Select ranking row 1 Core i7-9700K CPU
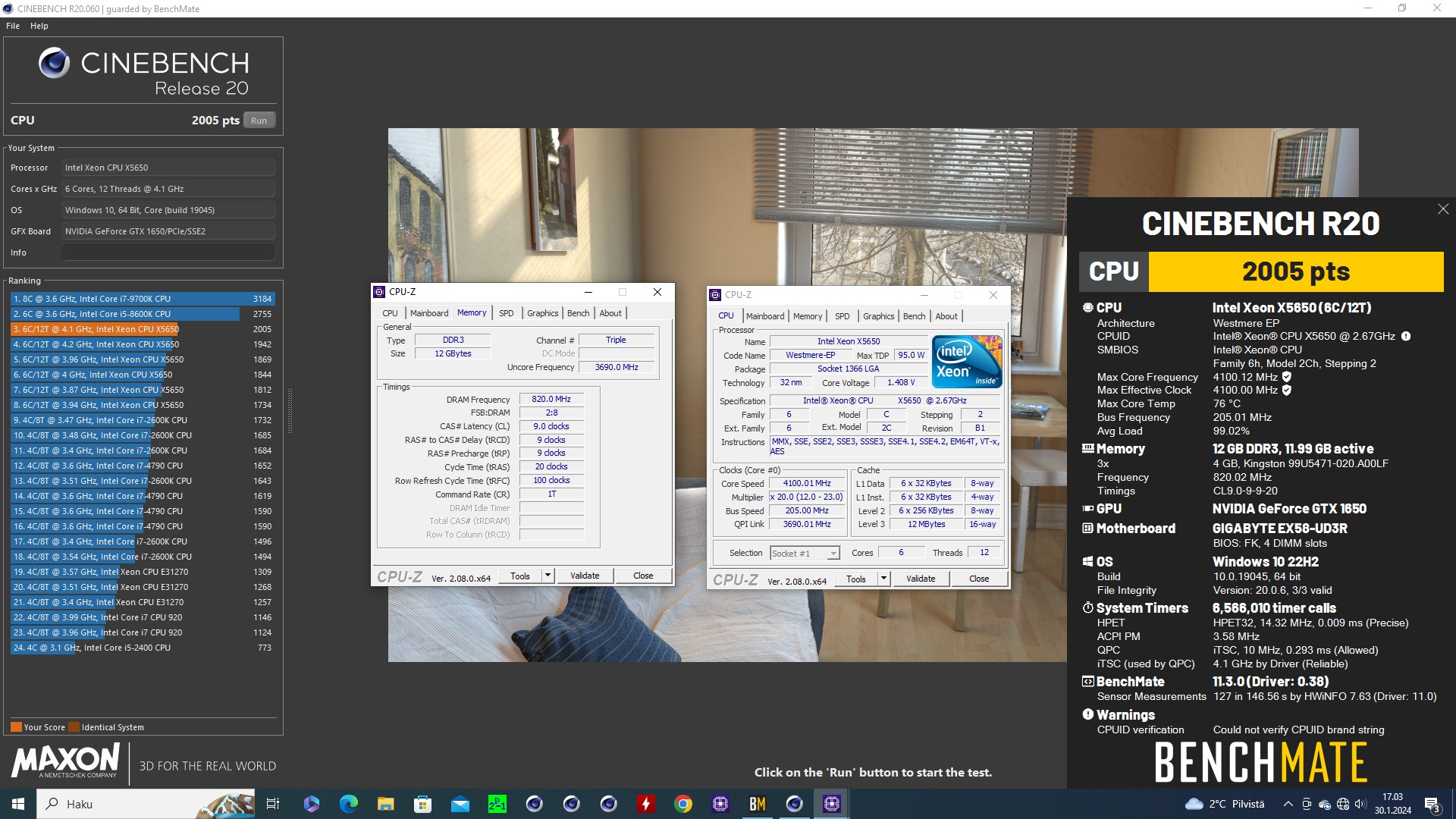This screenshot has width=1456, height=819. click(x=143, y=299)
